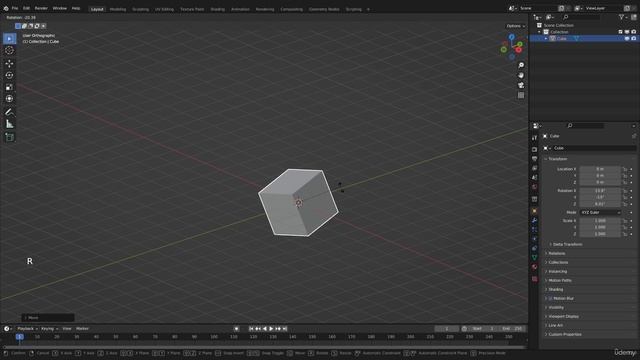The height and width of the screenshot is (360, 640).
Task: Open the timeline Marker menu
Action: tap(82, 329)
